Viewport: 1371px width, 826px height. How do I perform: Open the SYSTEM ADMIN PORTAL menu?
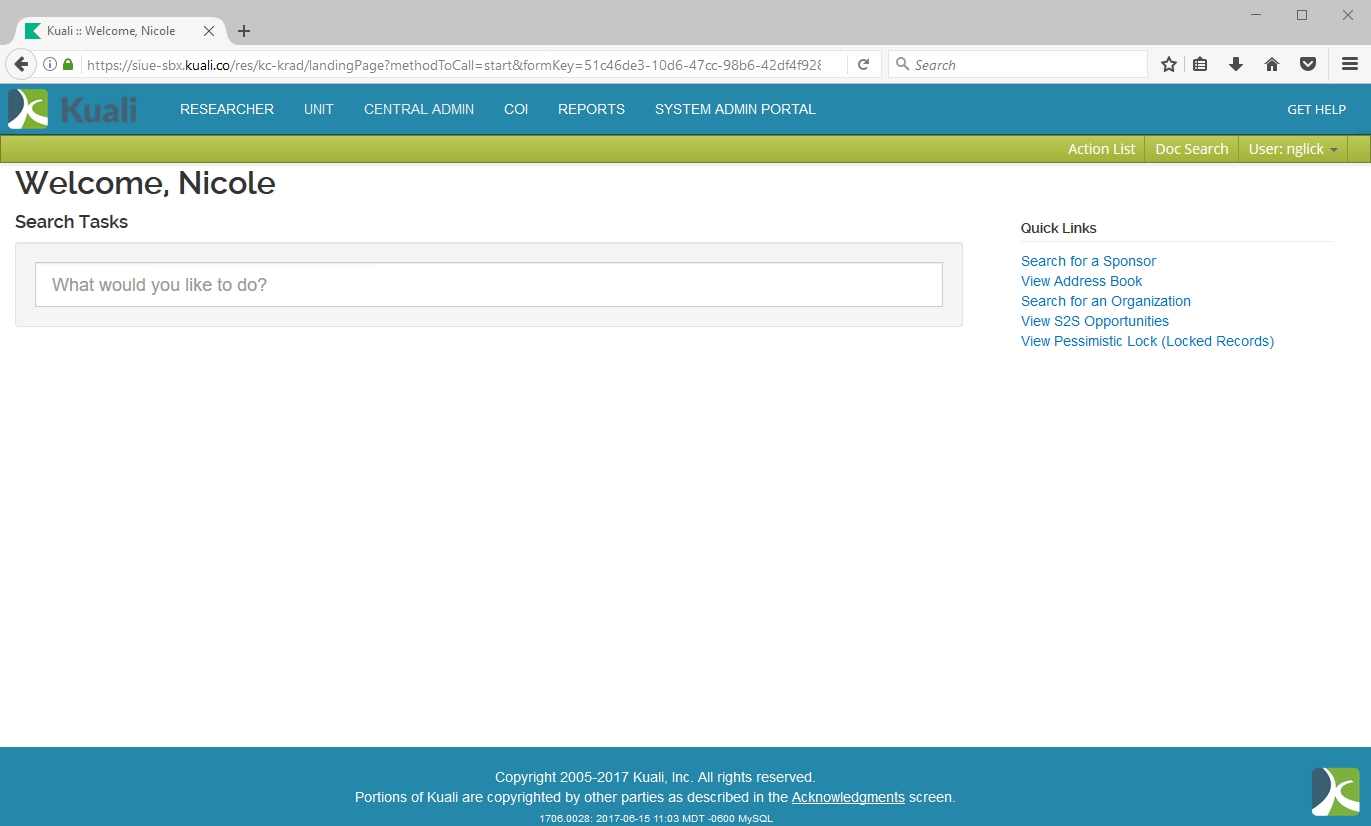click(x=735, y=109)
